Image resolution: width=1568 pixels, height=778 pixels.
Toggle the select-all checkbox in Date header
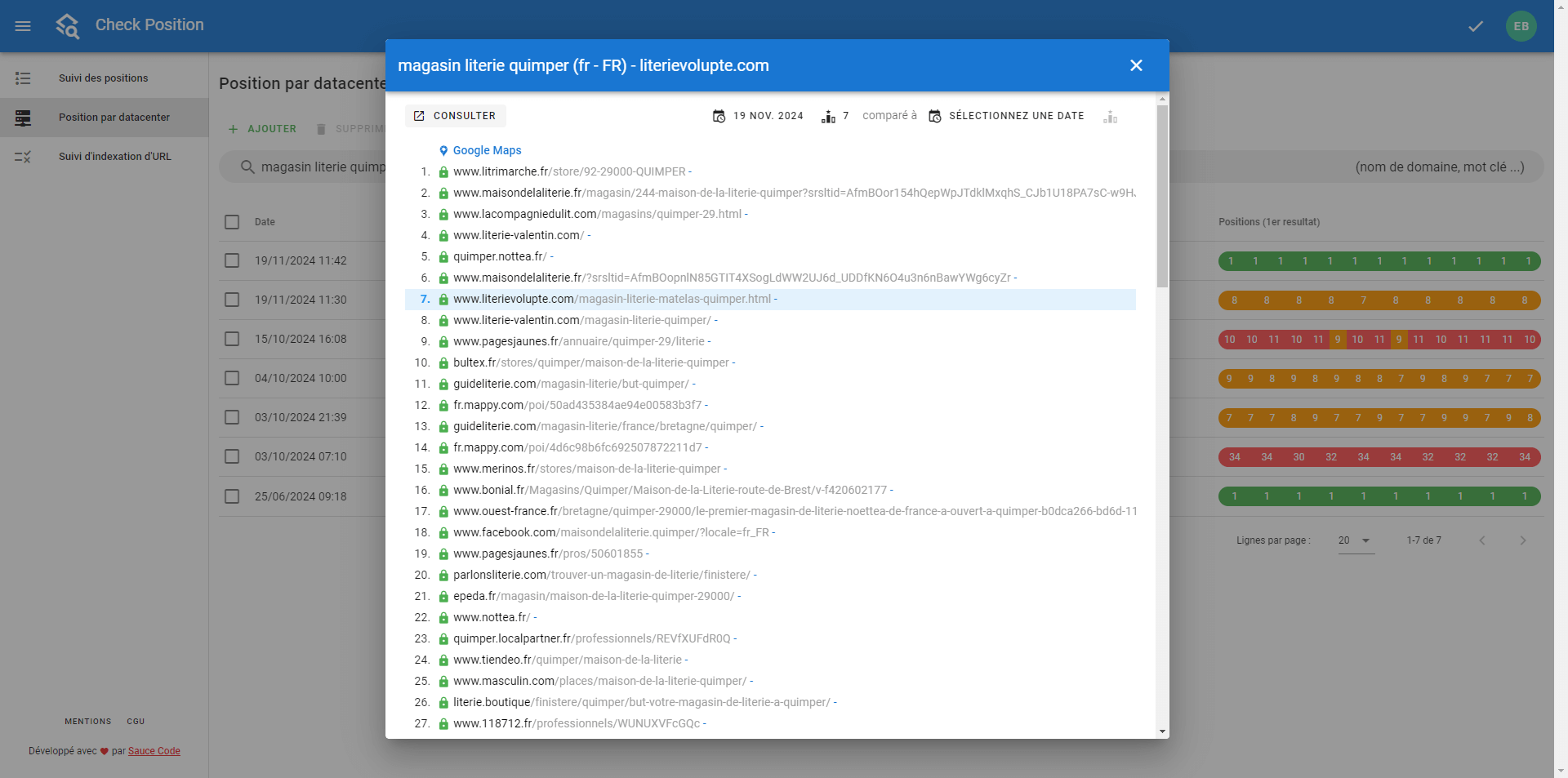pyautogui.click(x=232, y=222)
